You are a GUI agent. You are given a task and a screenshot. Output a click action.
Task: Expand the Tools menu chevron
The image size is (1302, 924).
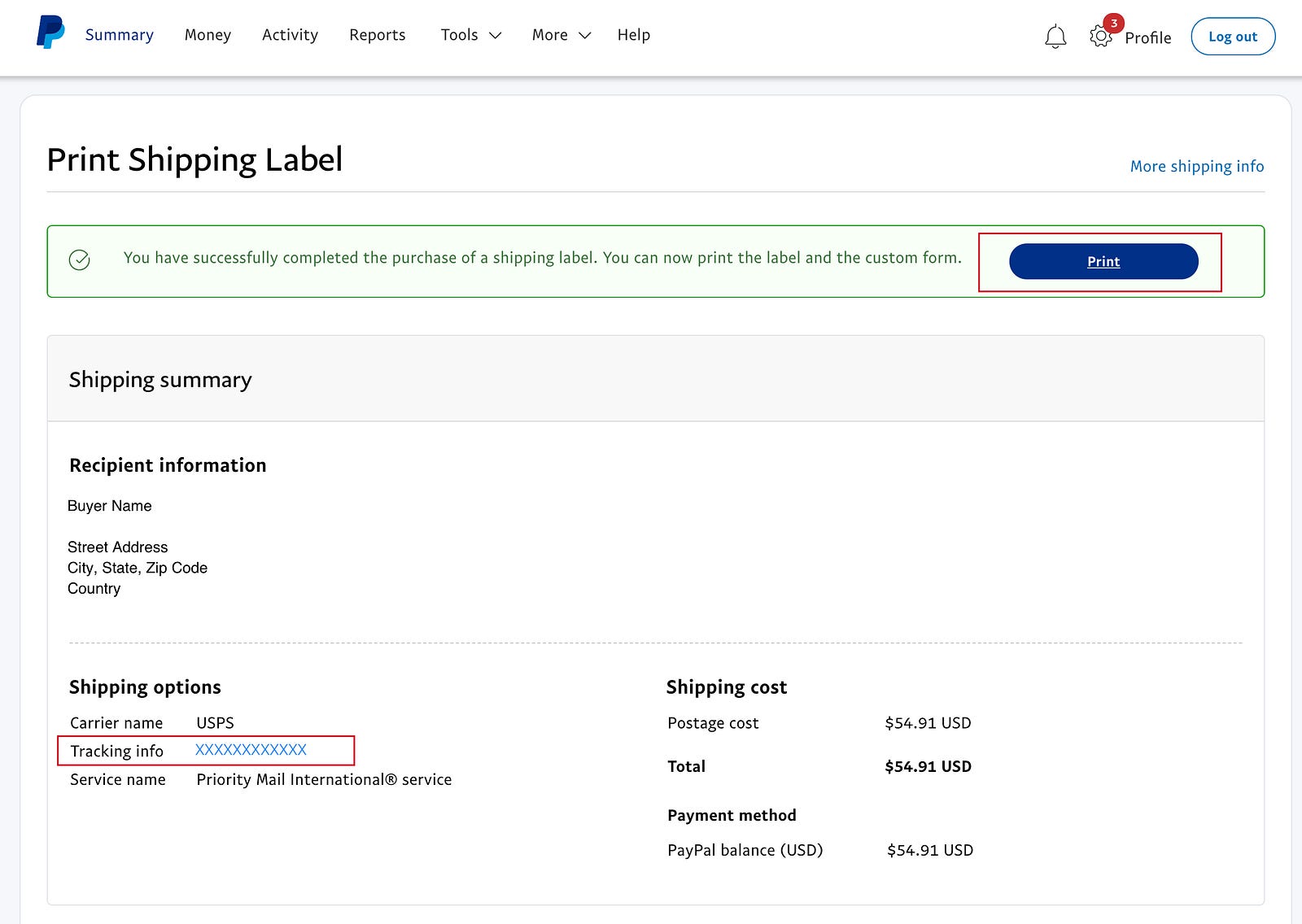tap(496, 35)
